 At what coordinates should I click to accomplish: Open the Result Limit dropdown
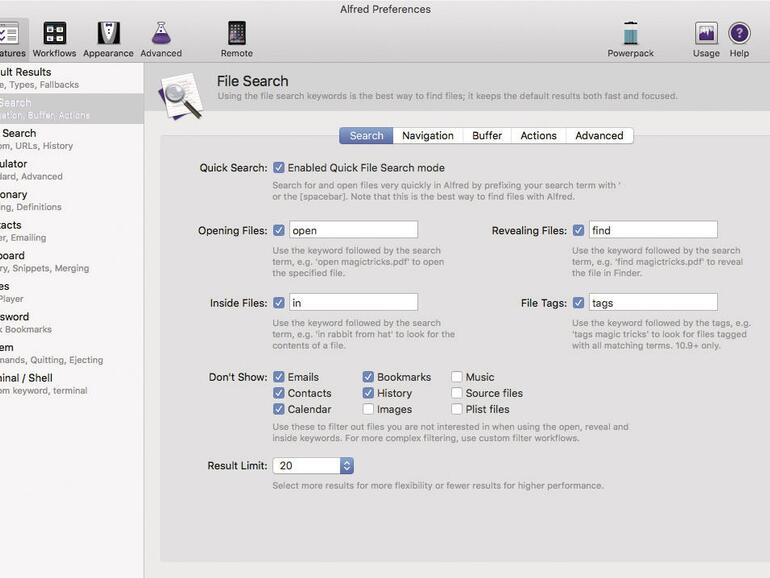(x=313, y=466)
